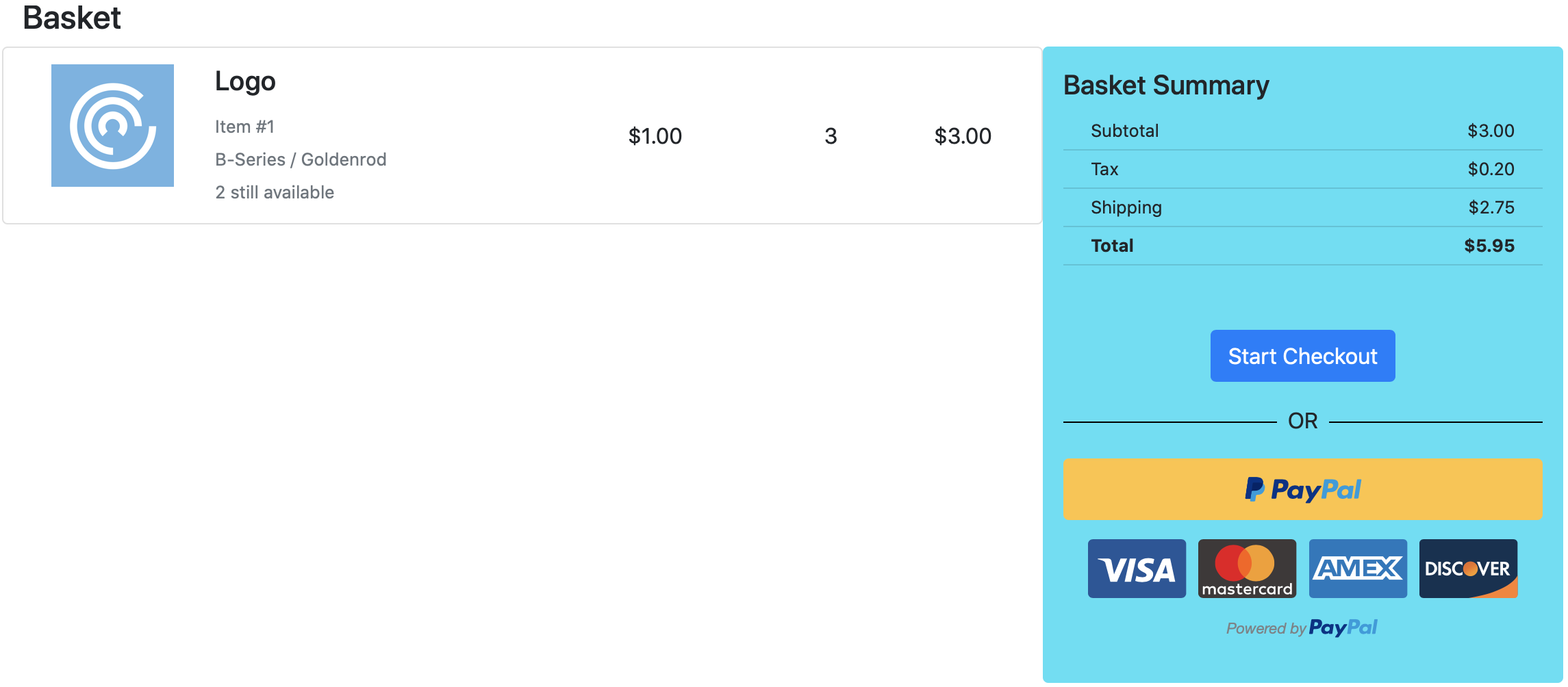The image size is (1568, 687).
Task: Select the Shipping row in summary
Action: 1302,207
